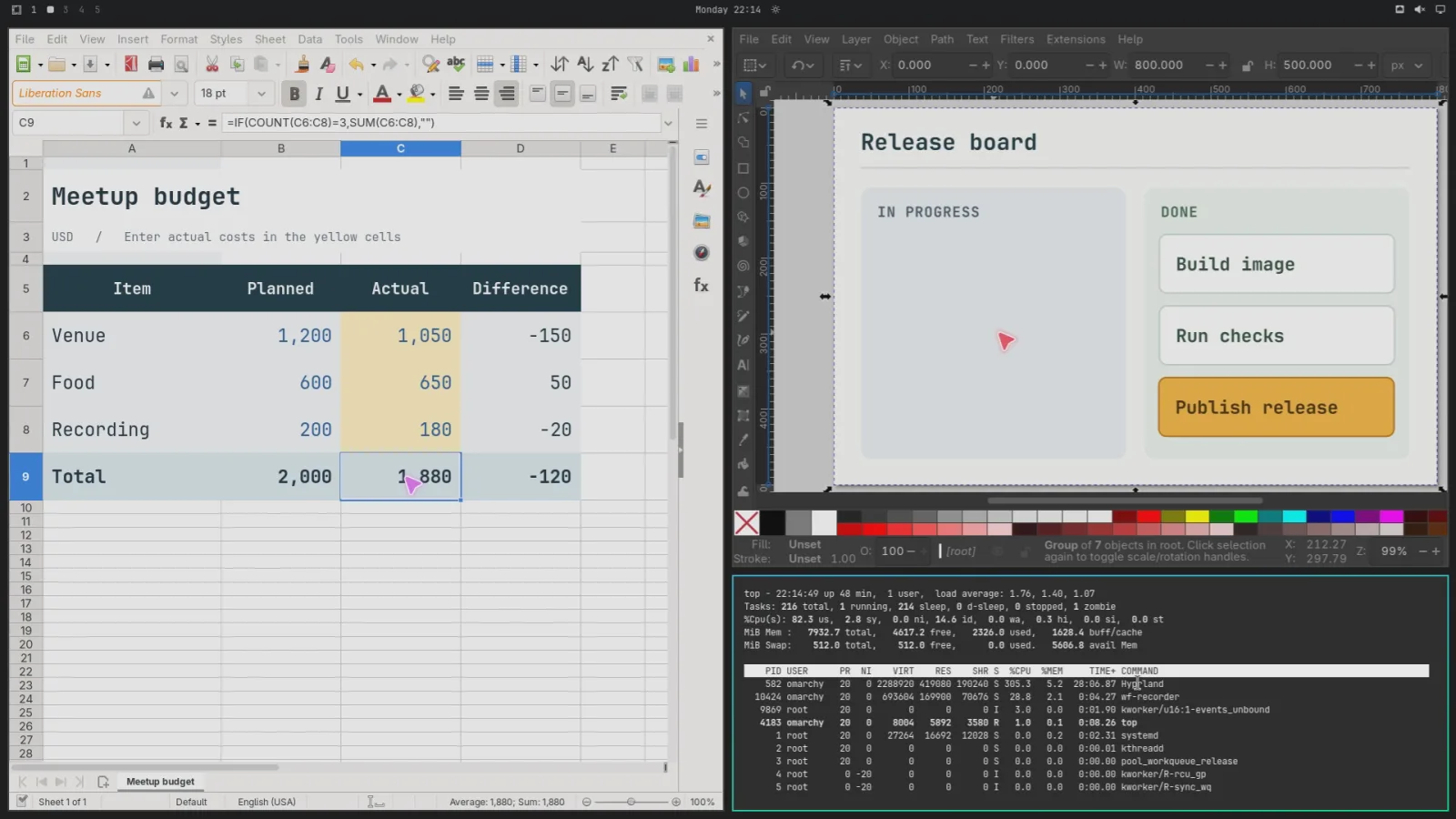Open the Navigator compass icon in sidebar

pos(702,253)
